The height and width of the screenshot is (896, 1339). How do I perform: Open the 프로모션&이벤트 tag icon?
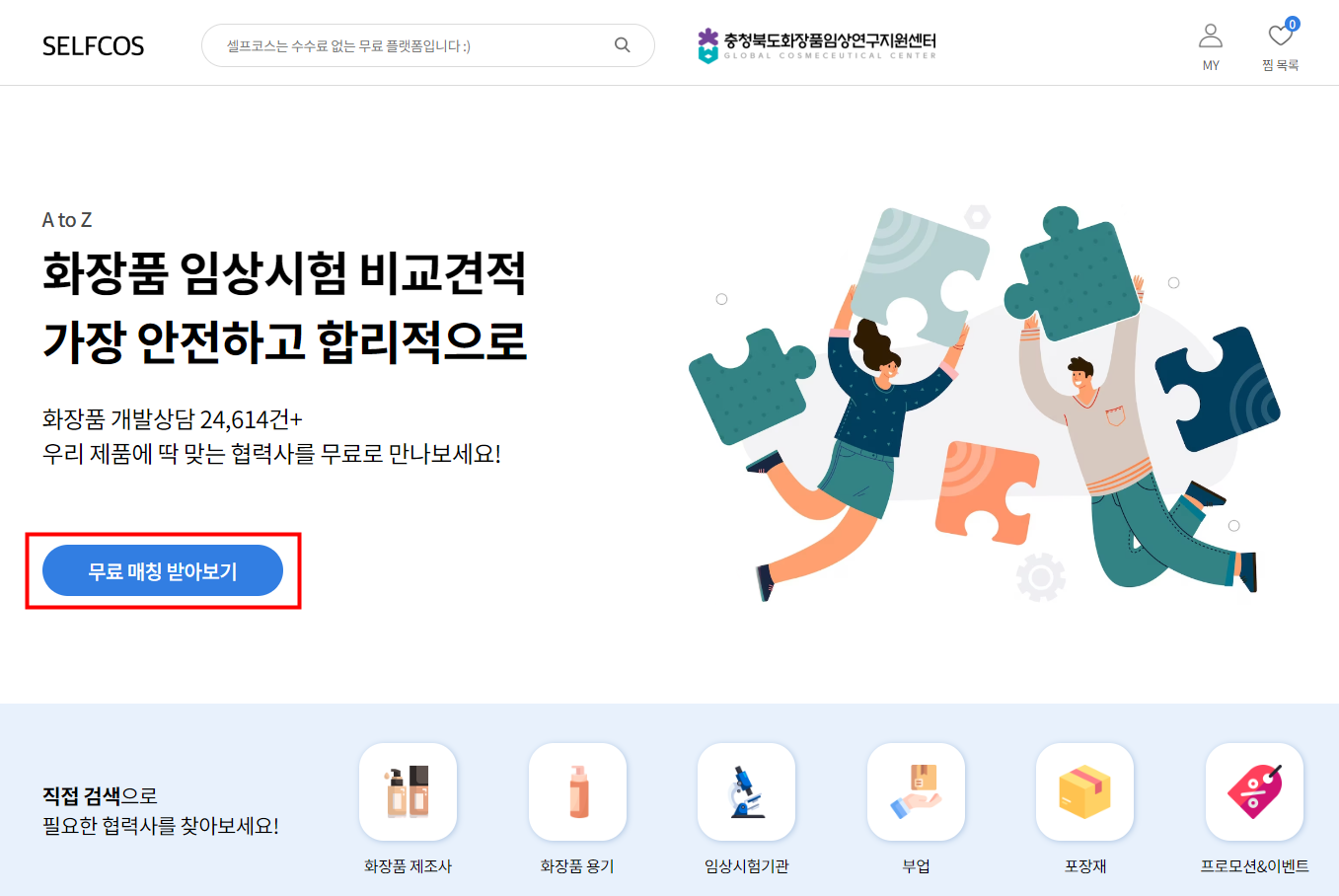tap(1254, 791)
